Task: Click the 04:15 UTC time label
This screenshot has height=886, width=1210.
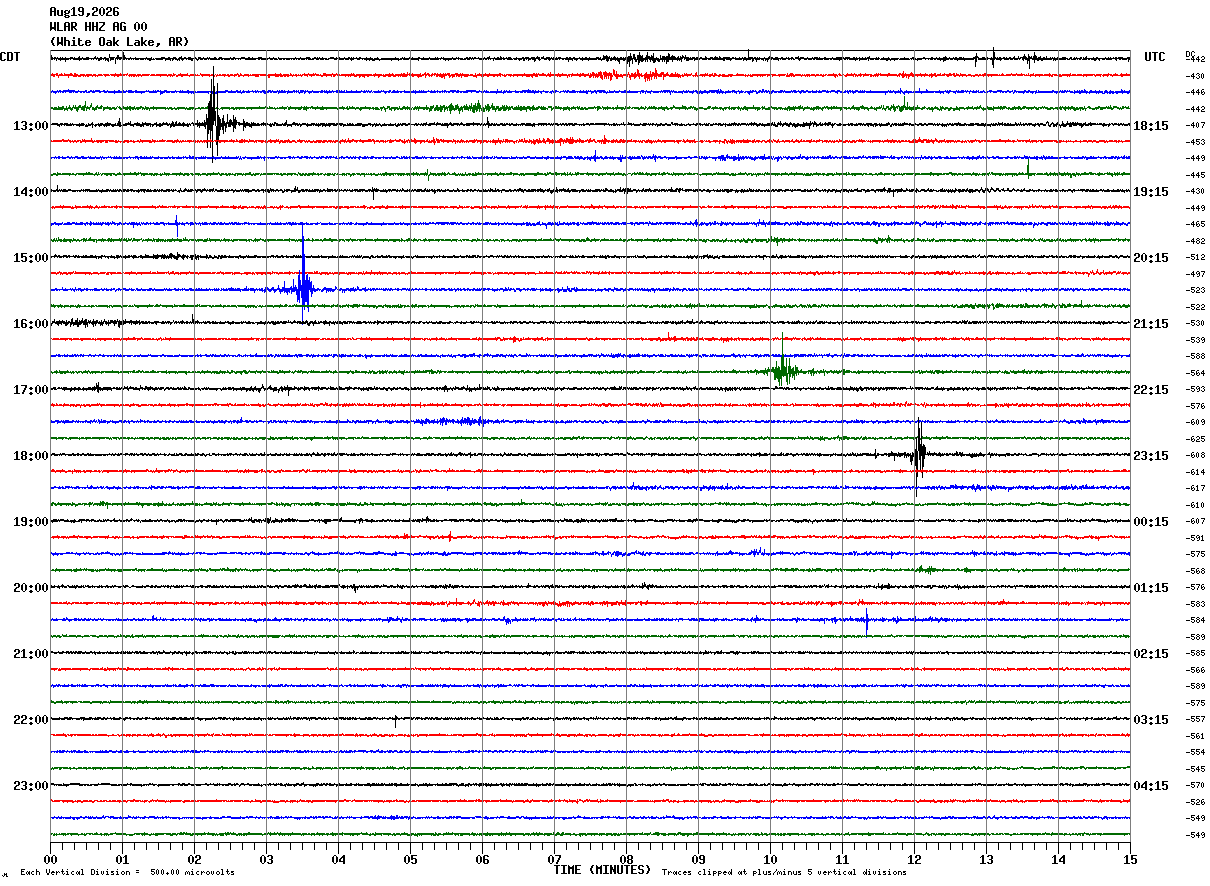Action: coord(1151,786)
